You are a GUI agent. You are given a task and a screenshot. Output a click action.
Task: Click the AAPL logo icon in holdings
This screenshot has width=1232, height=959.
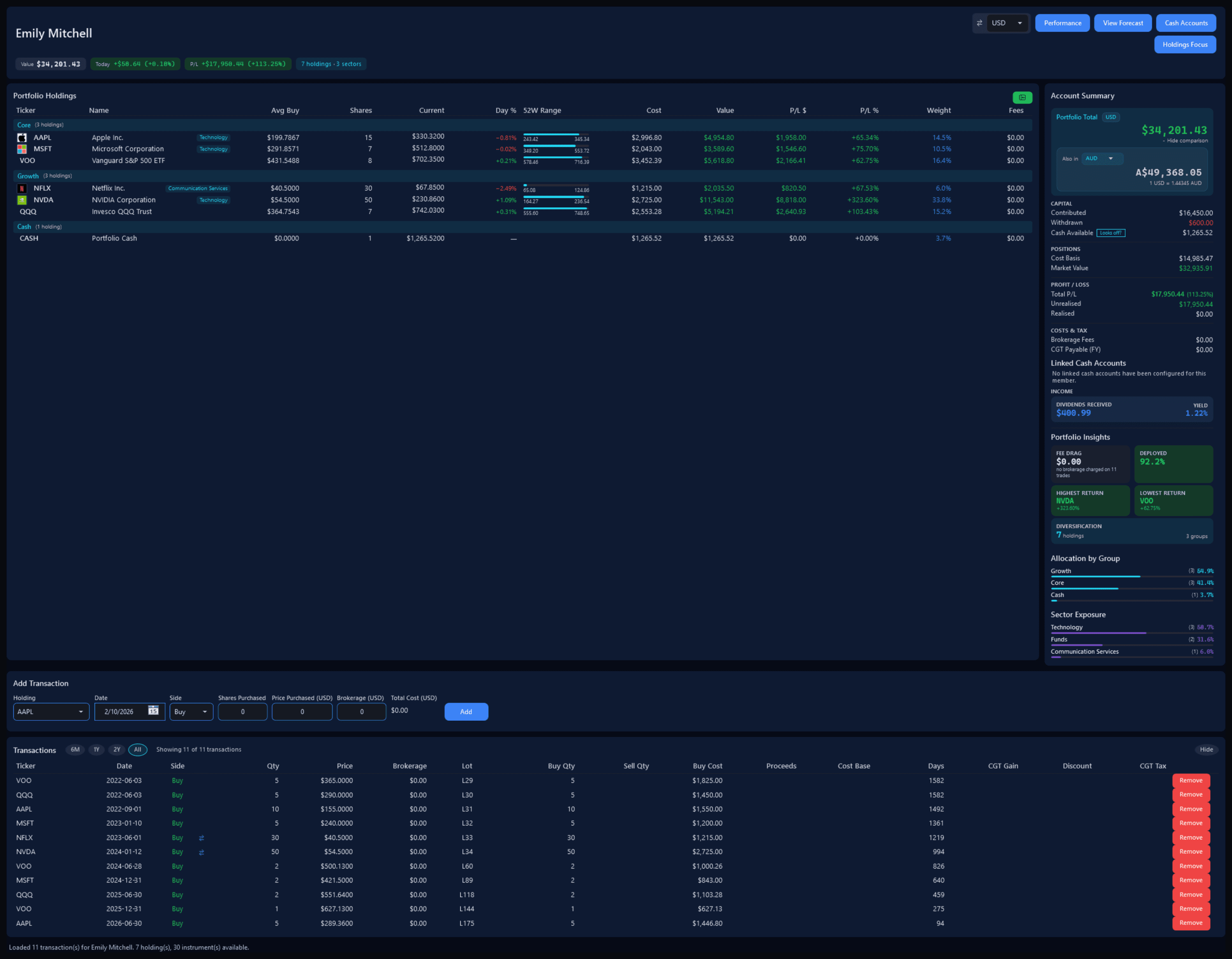(22, 138)
